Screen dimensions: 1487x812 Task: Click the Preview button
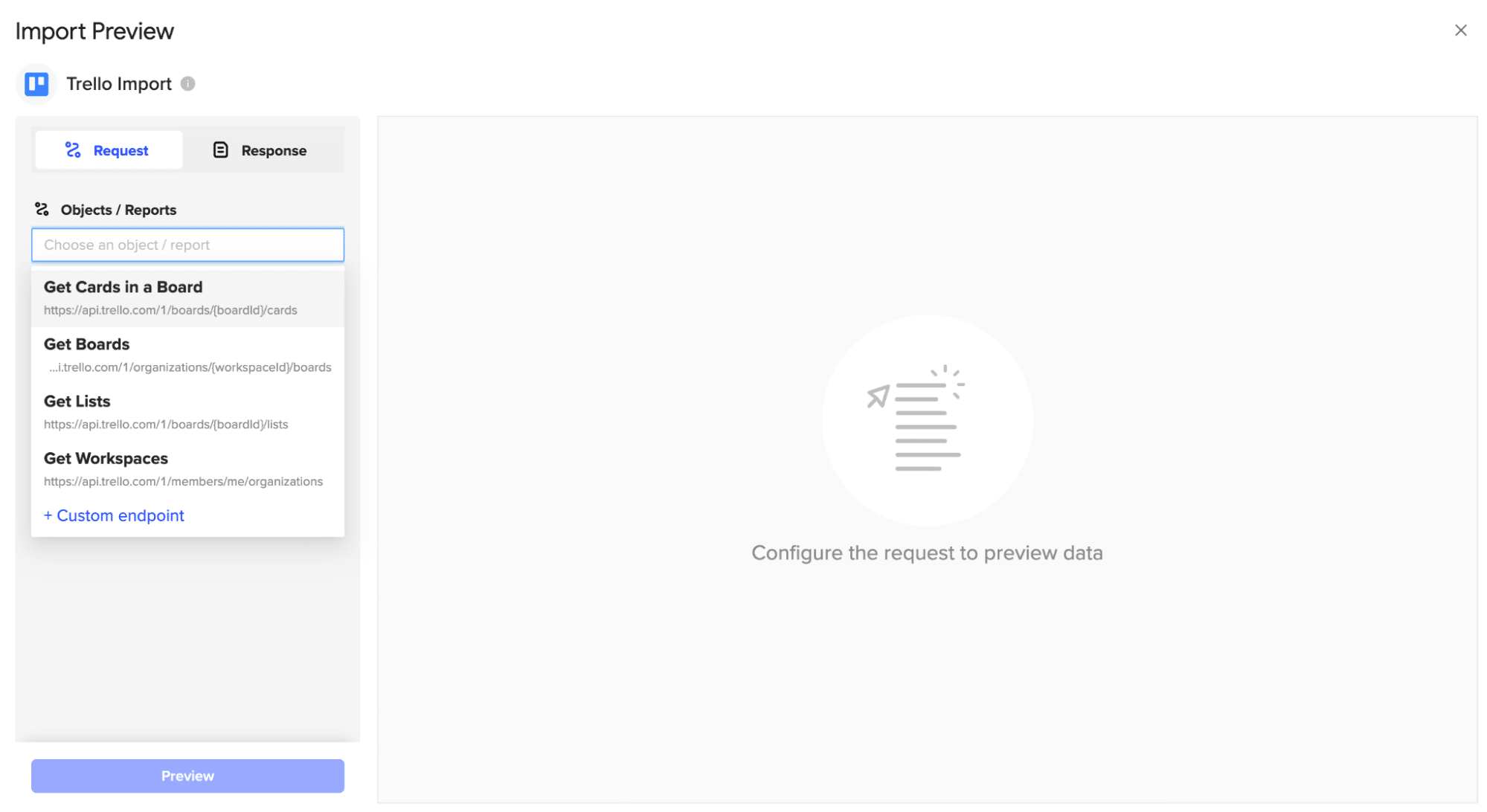(x=187, y=775)
